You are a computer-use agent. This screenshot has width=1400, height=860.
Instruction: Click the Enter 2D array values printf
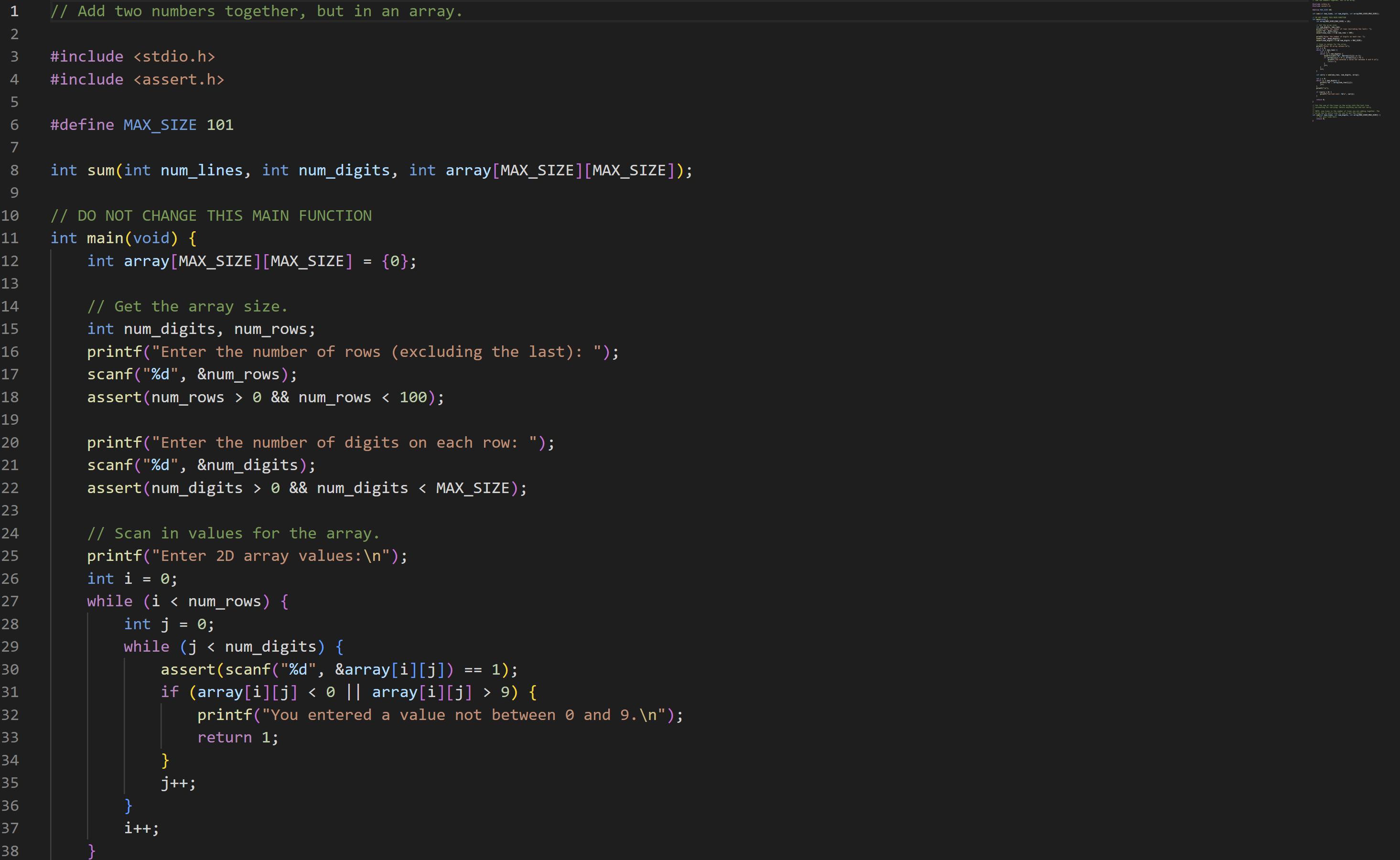246,556
